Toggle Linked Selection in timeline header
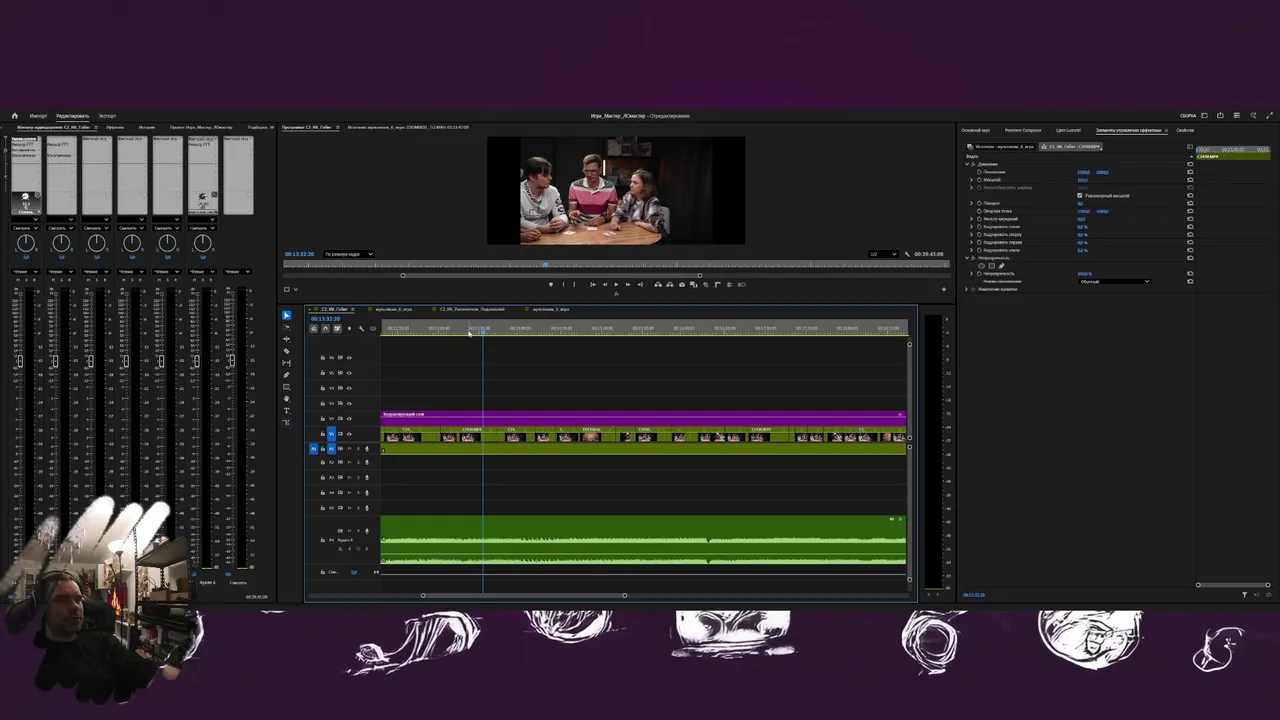Screen dimensions: 1280x720 tap(337, 328)
